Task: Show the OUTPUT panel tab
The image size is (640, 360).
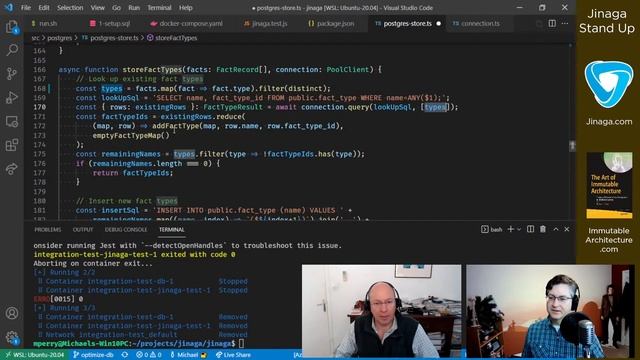Action: [83, 230]
